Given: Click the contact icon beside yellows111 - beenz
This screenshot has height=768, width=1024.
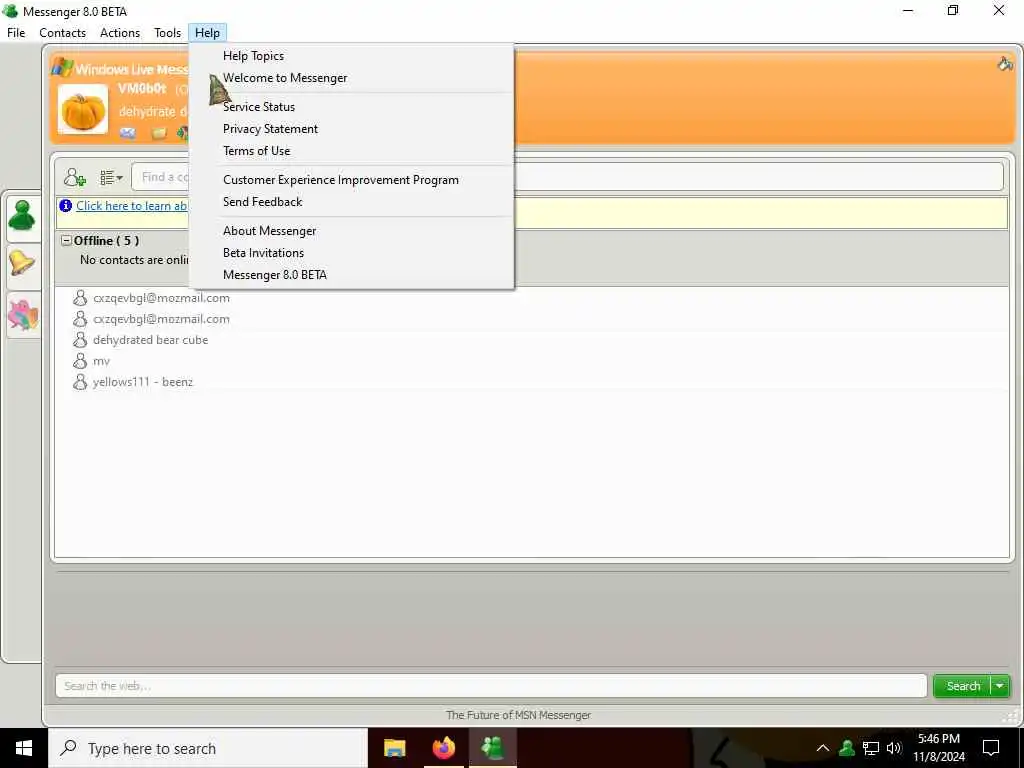Looking at the screenshot, I should [80, 381].
